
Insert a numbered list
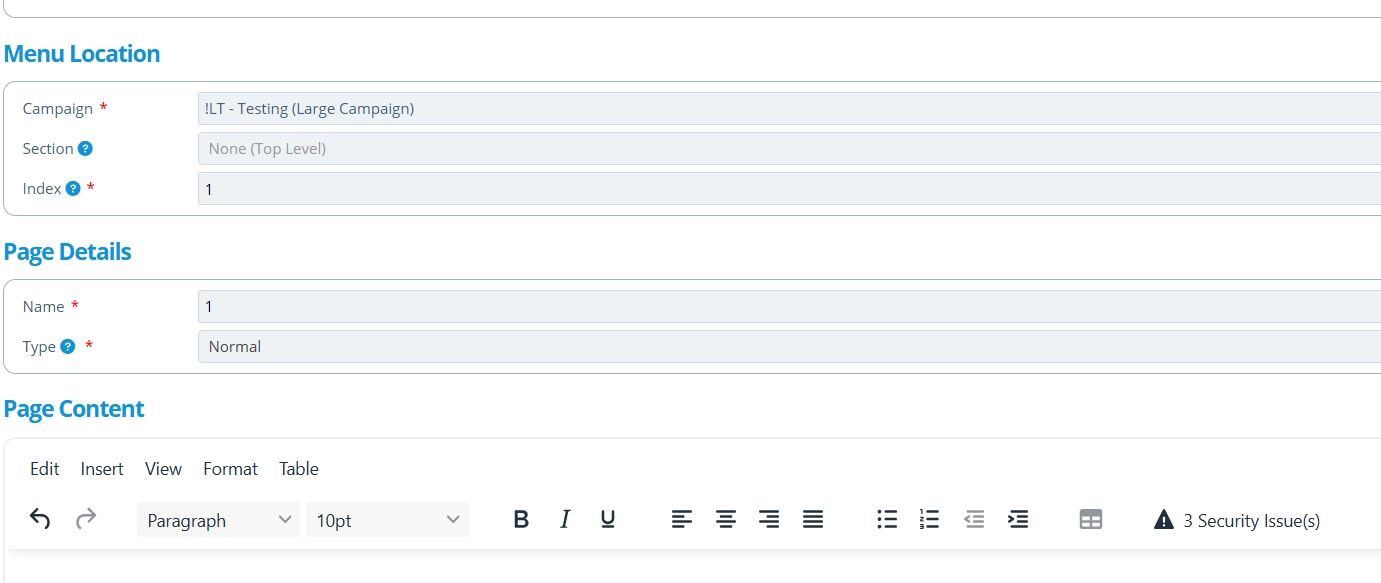pos(930,519)
